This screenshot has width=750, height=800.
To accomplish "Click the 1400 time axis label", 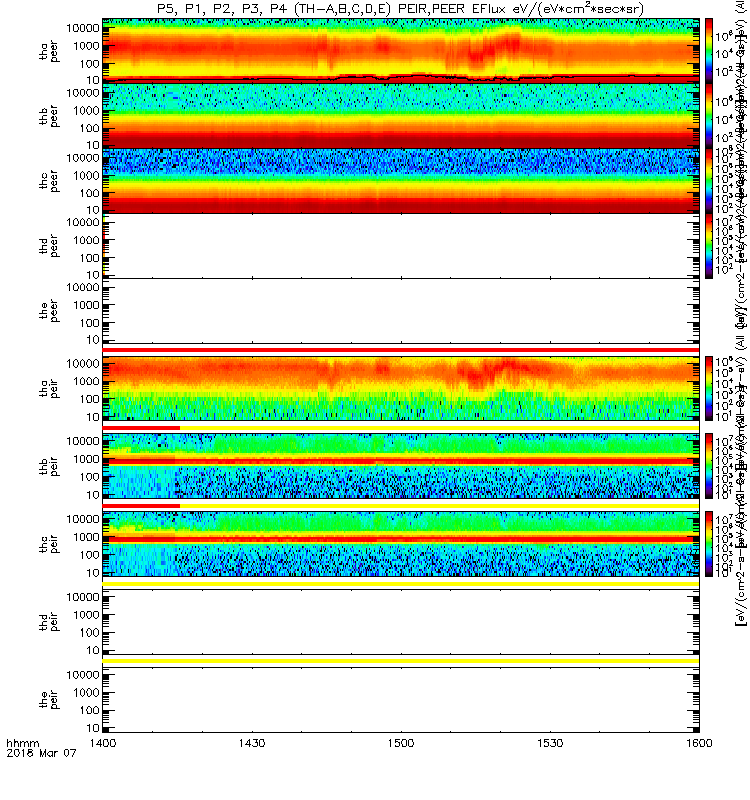I will point(103,743).
